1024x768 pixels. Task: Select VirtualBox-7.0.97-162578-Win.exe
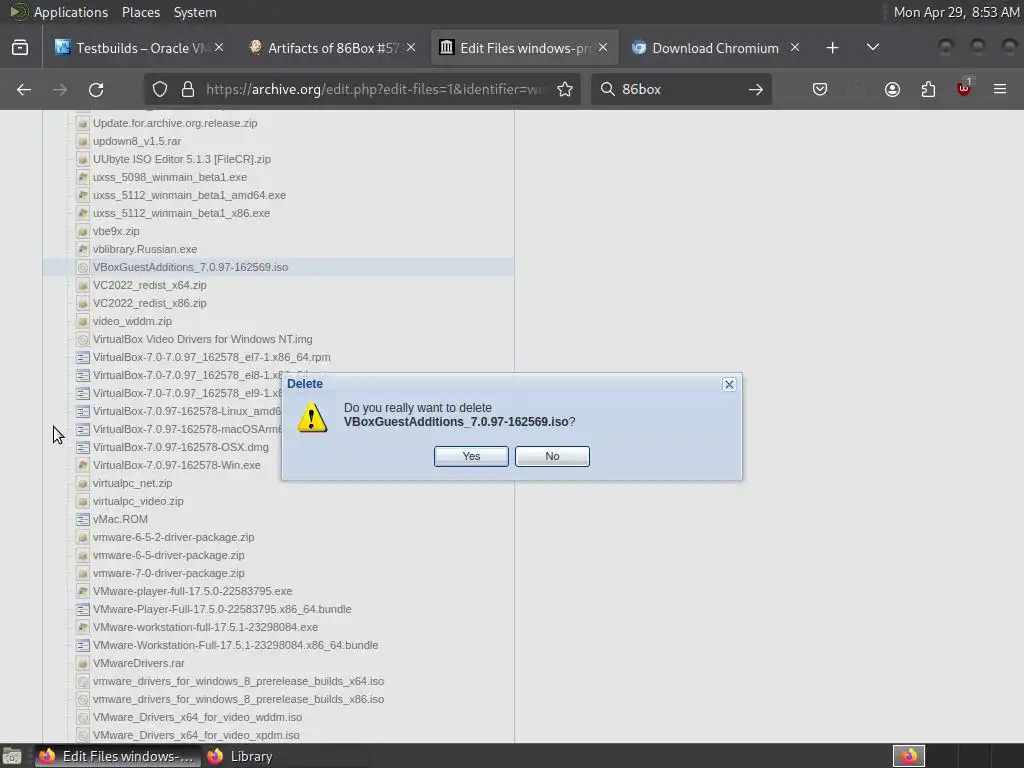tap(176, 465)
